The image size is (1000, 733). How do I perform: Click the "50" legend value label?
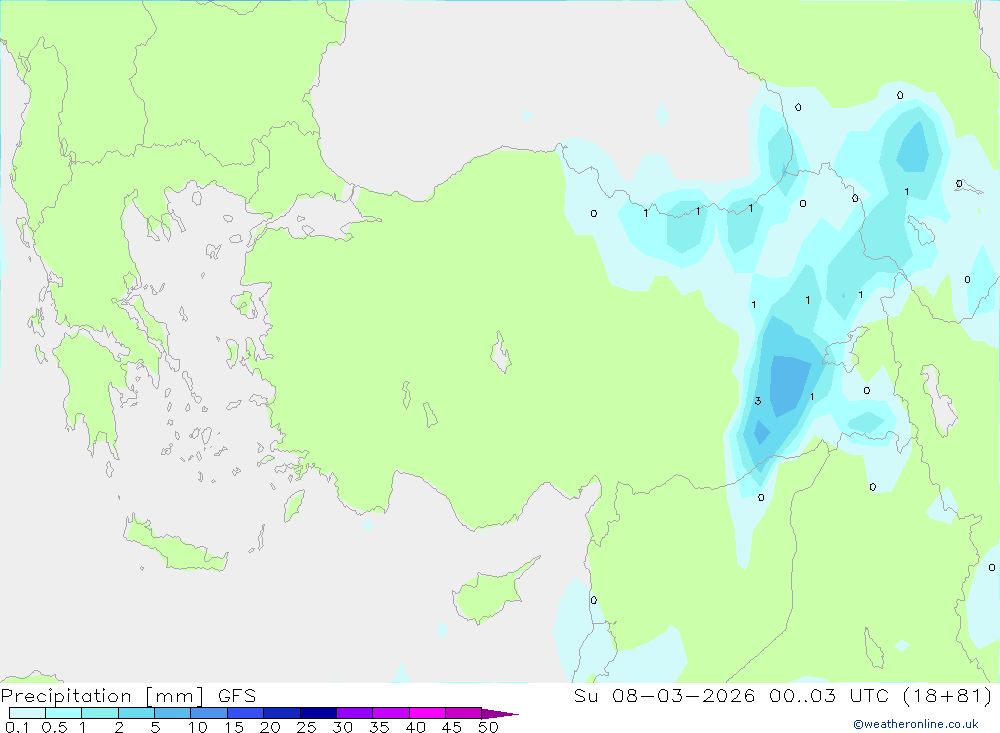(488, 727)
